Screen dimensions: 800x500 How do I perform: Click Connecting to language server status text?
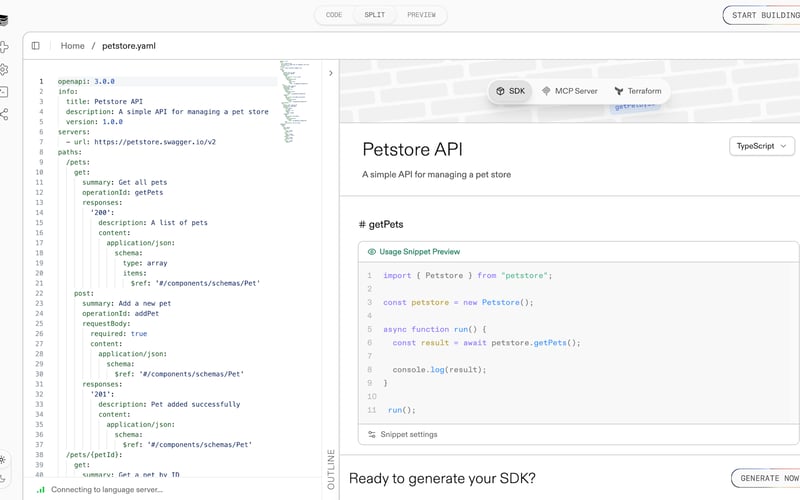pyautogui.click(x=107, y=490)
